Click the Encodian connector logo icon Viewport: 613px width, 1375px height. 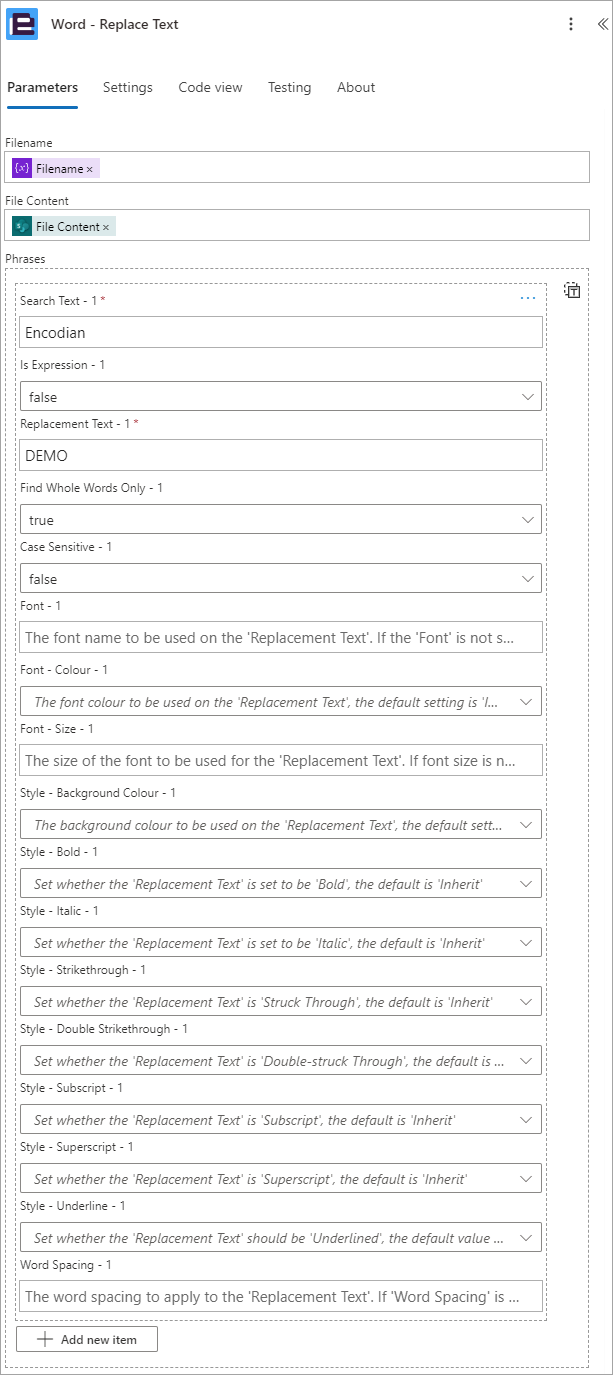pos(22,24)
